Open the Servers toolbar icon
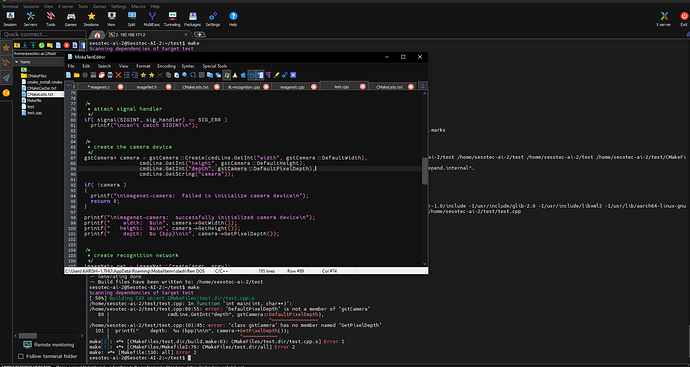Image resolution: width=690 pixels, height=367 pixels. tap(30, 19)
